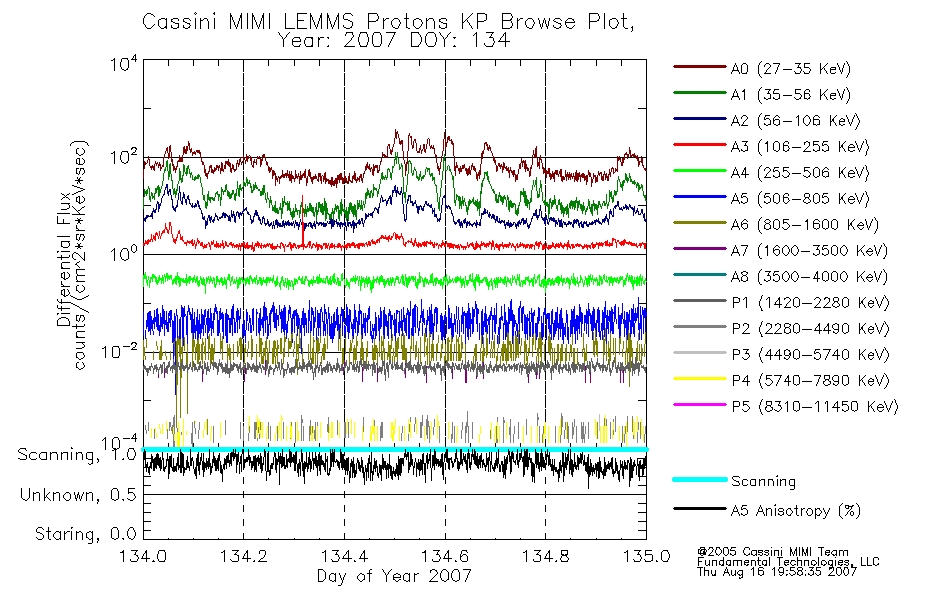Click the P3 (4490-5740 KeV) legend label
This screenshot has width=950, height=600.
pyautogui.click(x=811, y=355)
